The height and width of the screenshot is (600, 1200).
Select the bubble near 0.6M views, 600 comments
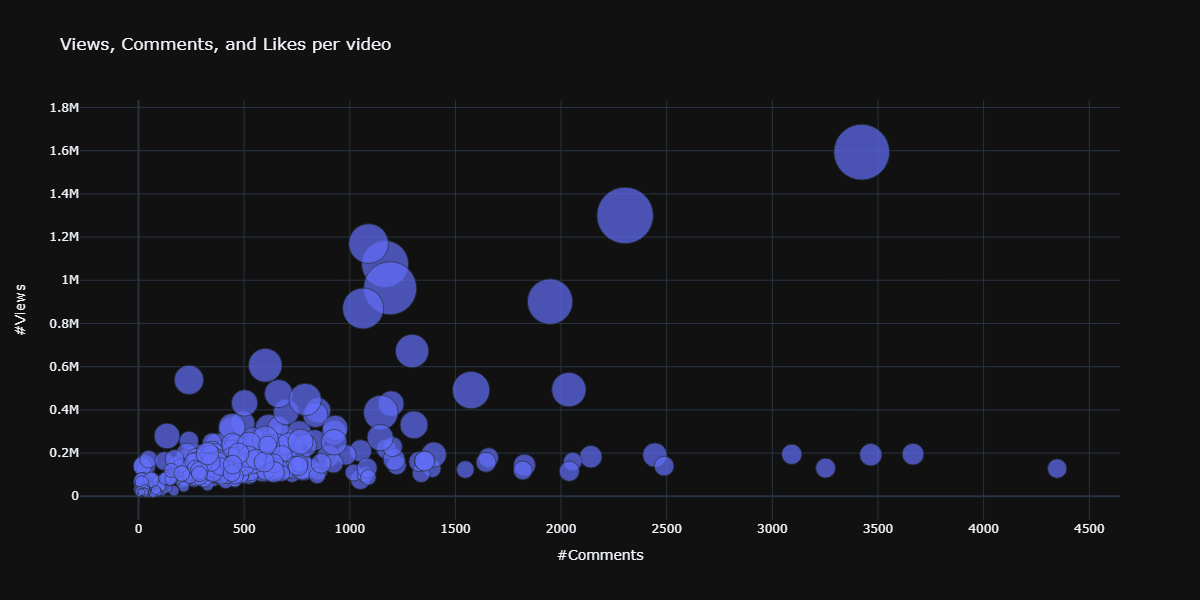(265, 365)
